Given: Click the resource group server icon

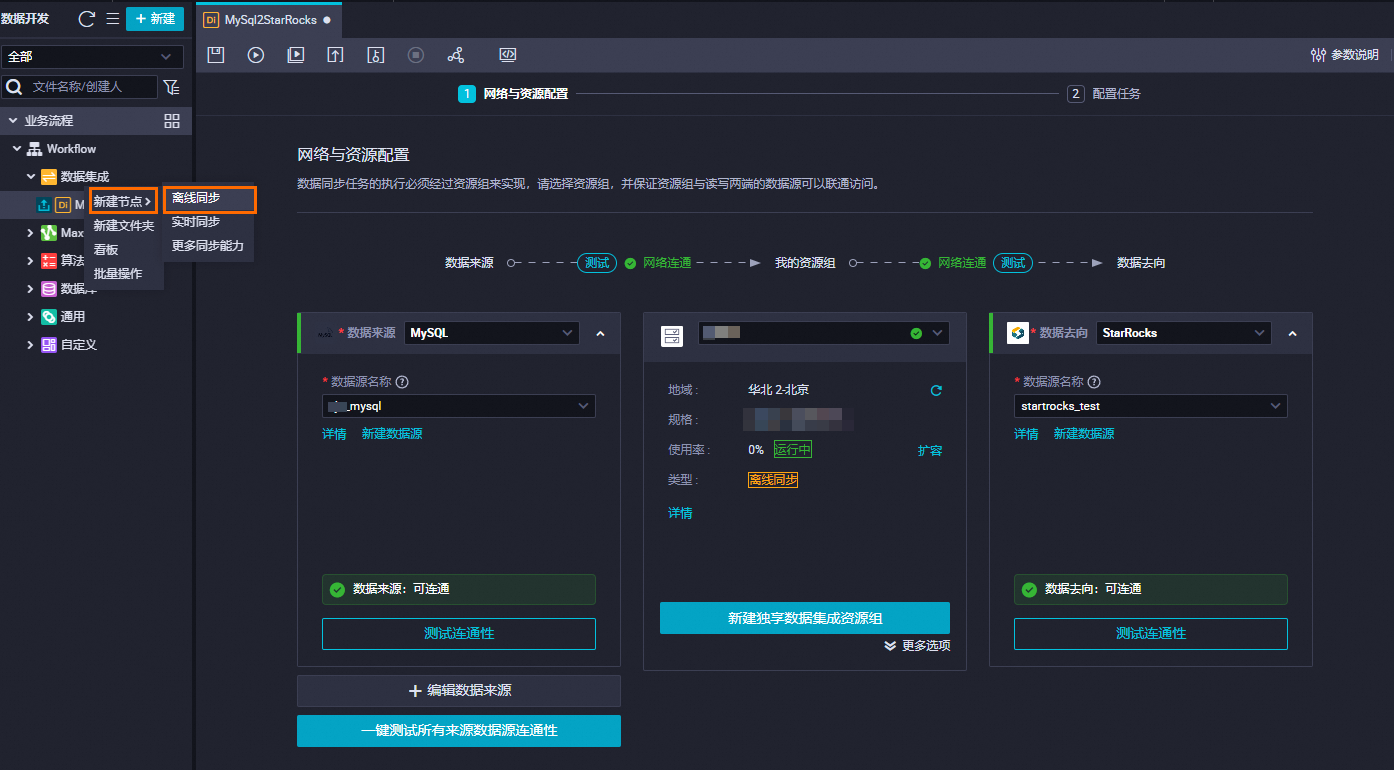Looking at the screenshot, I should coord(672,335).
